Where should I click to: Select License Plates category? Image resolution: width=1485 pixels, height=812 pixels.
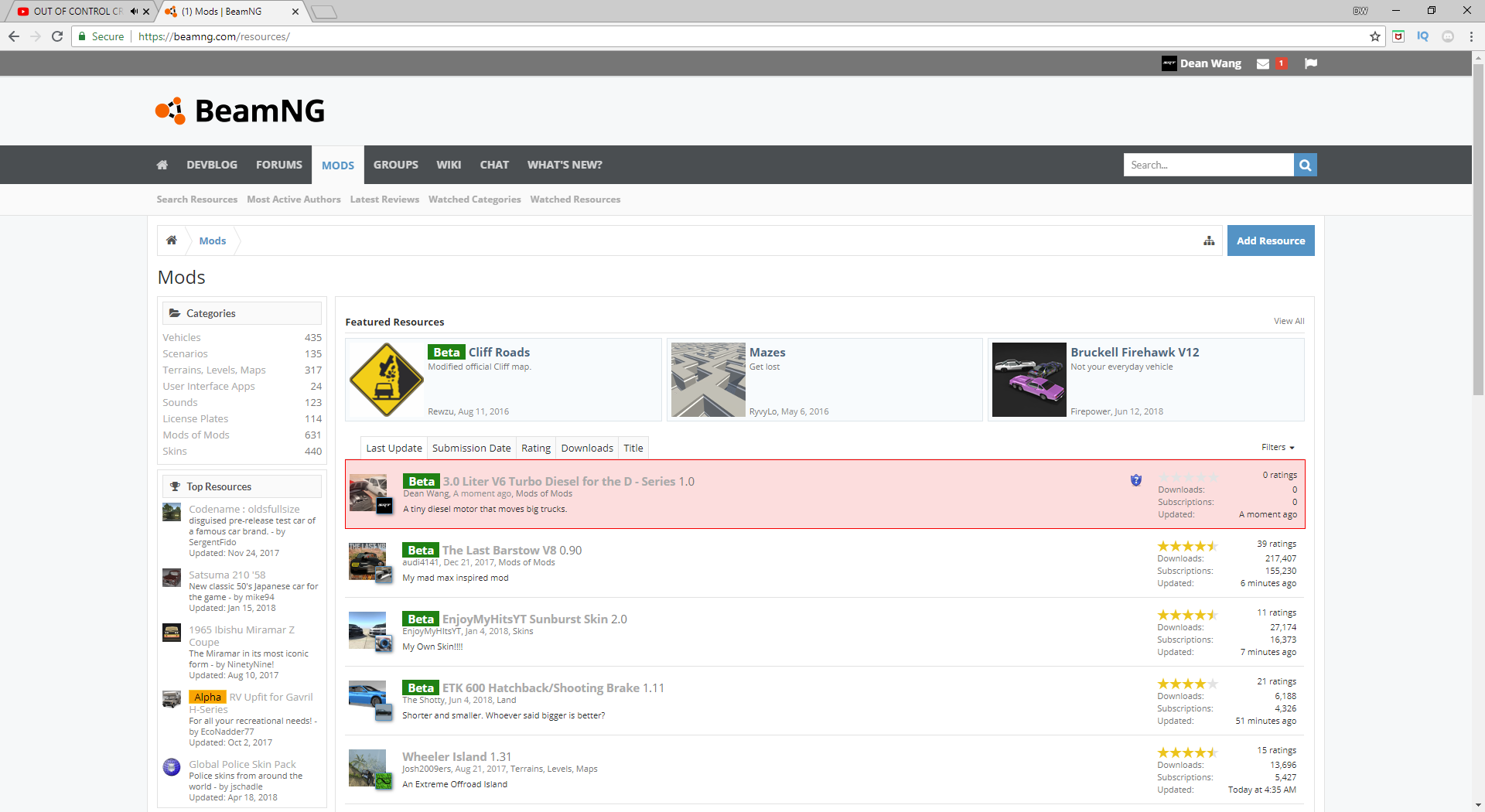point(196,418)
